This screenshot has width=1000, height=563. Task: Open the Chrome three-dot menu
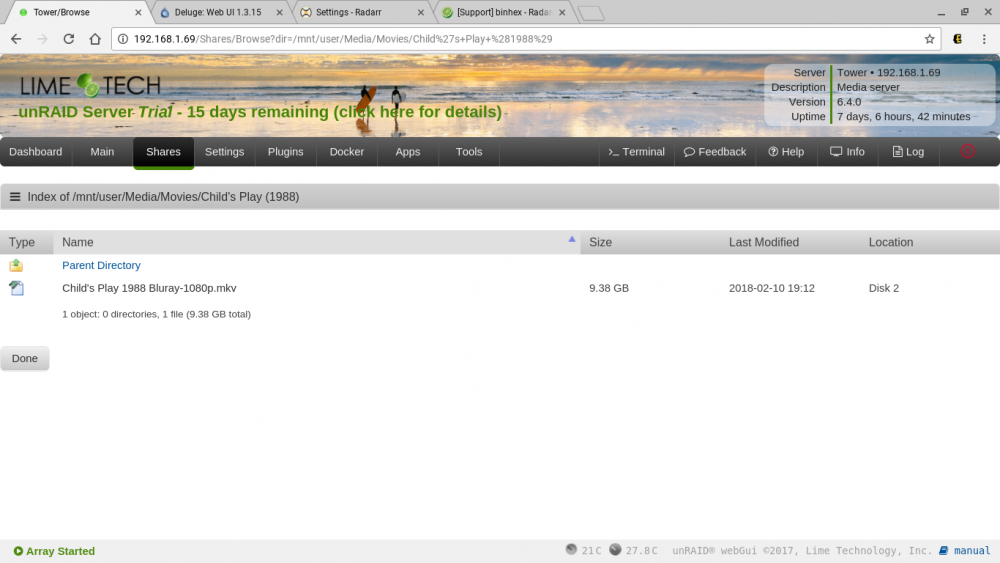pos(984,39)
